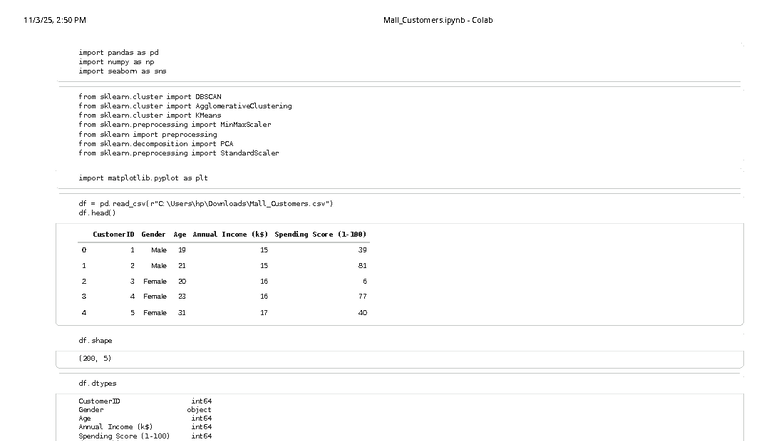Click the StandardScaler import line
The image size is (784, 441).
pos(179,153)
